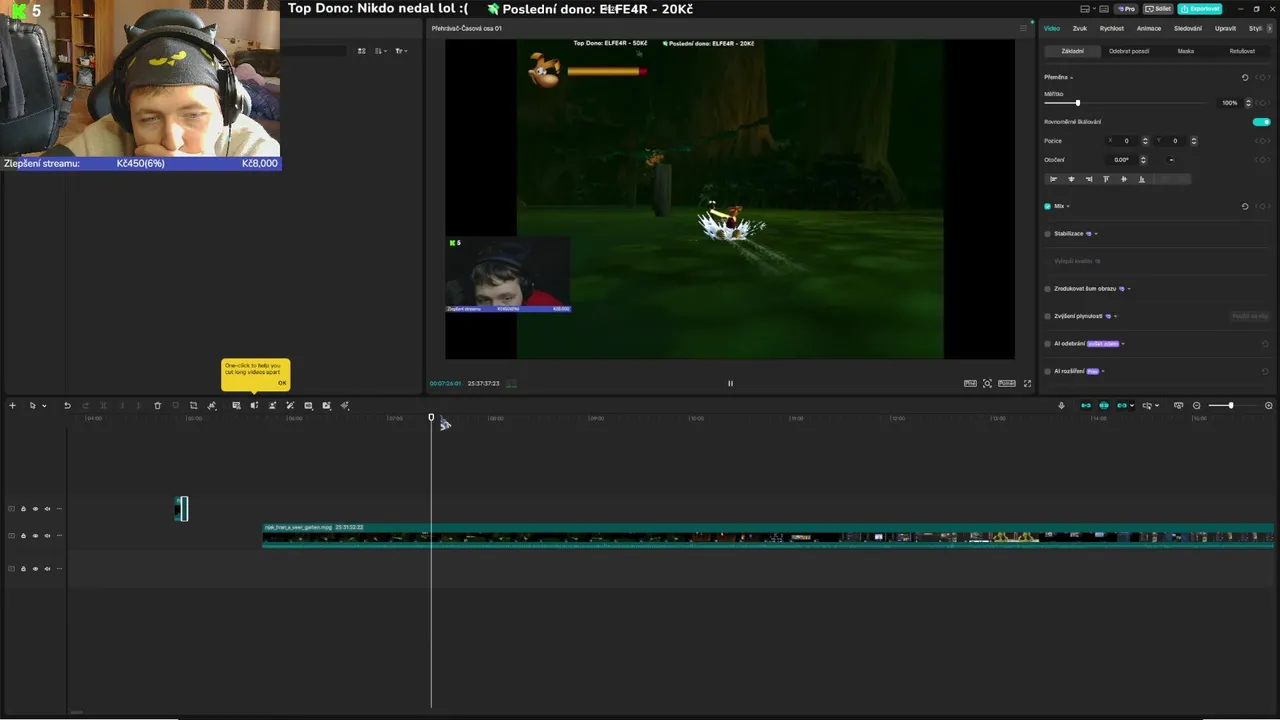
Task: Click the Exportovat button
Action: (x=1200, y=9)
